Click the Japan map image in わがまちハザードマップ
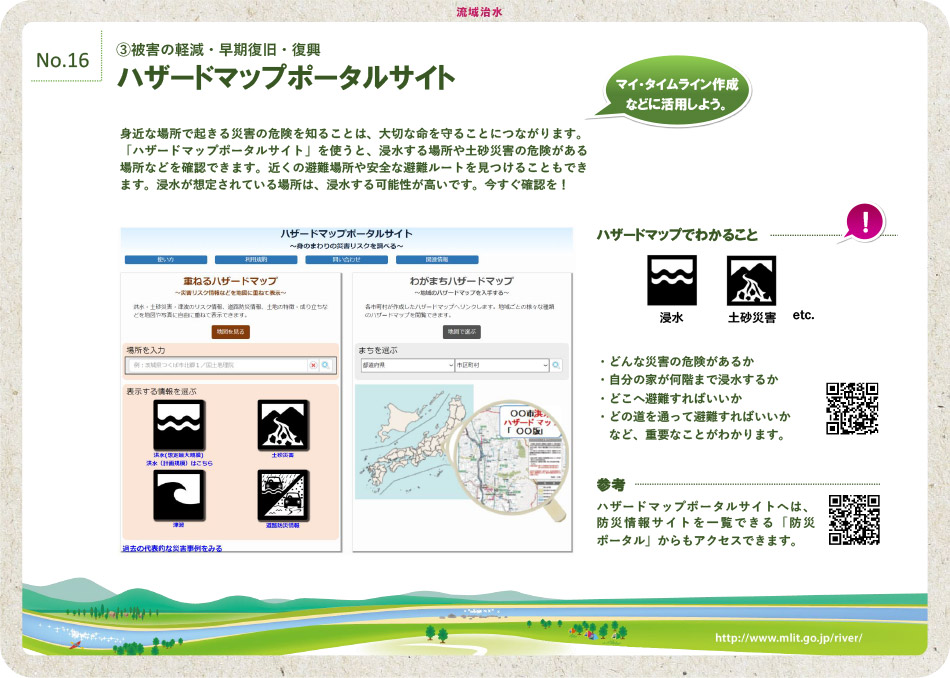This screenshot has height=678, width=950. [414, 442]
